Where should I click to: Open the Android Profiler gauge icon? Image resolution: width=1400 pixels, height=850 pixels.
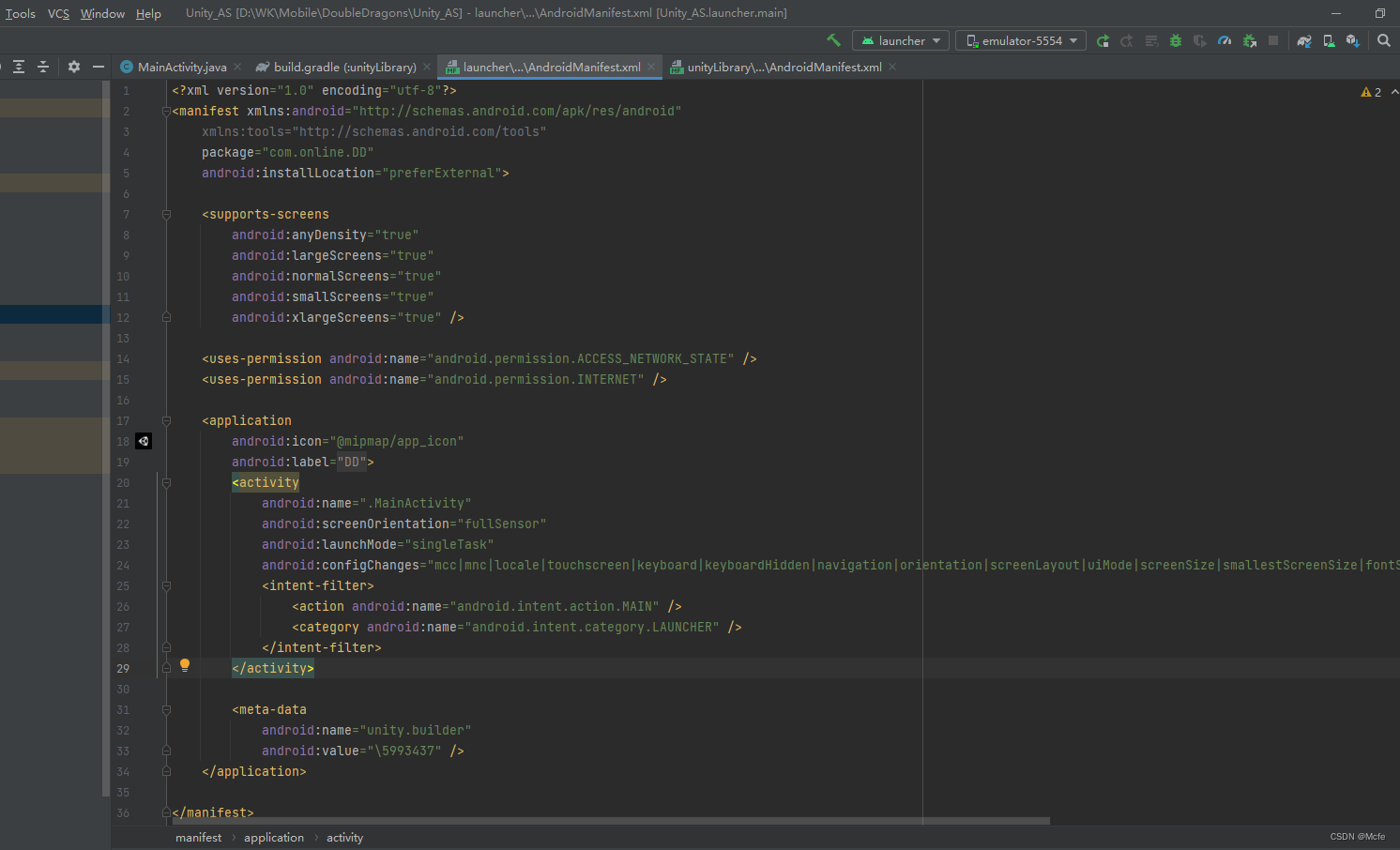(x=1225, y=40)
